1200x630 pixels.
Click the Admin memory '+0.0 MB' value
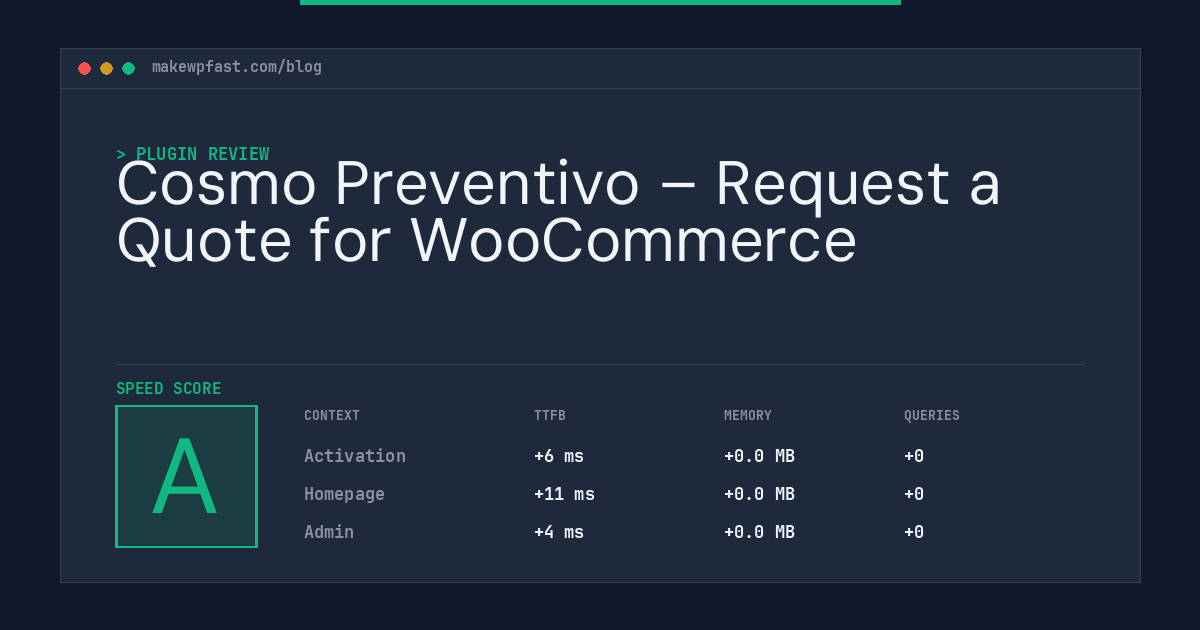pos(759,532)
